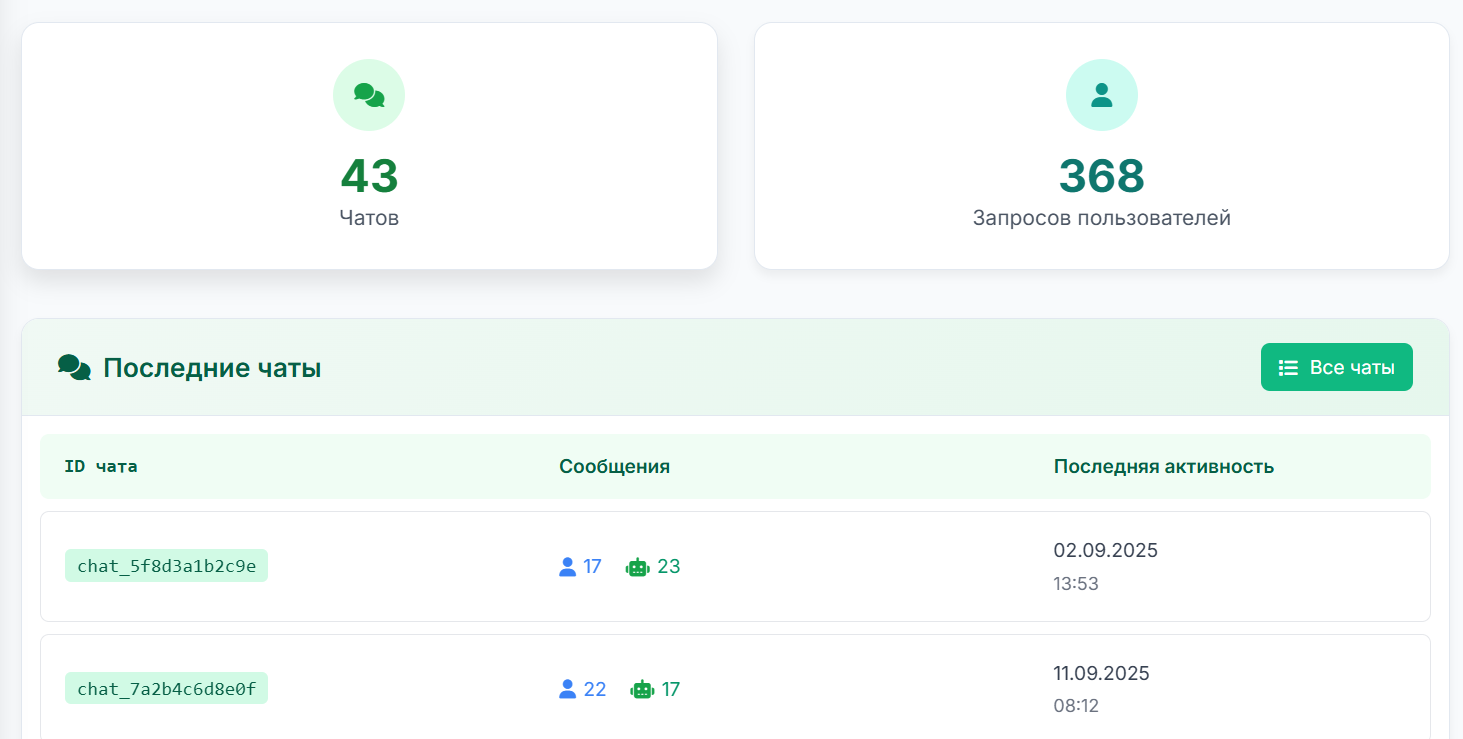Click chat bubbles icon beside Последние чаты
The width and height of the screenshot is (1463, 739).
click(x=75, y=367)
